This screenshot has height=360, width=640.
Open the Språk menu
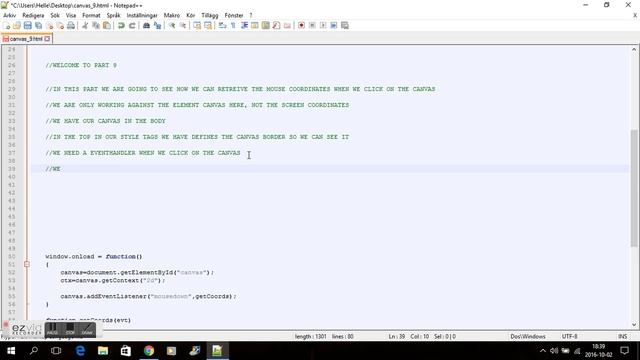click(113, 15)
